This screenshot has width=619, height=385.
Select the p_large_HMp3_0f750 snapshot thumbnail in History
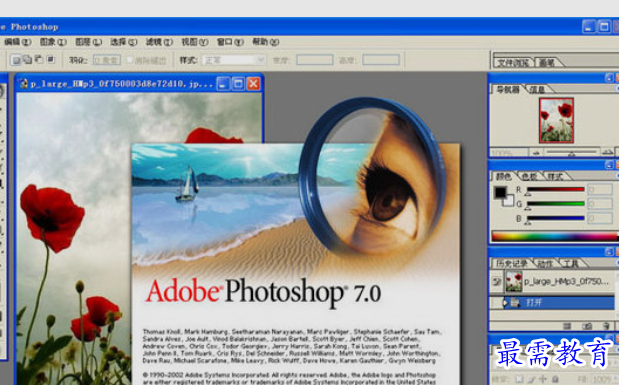pyautogui.click(x=514, y=282)
